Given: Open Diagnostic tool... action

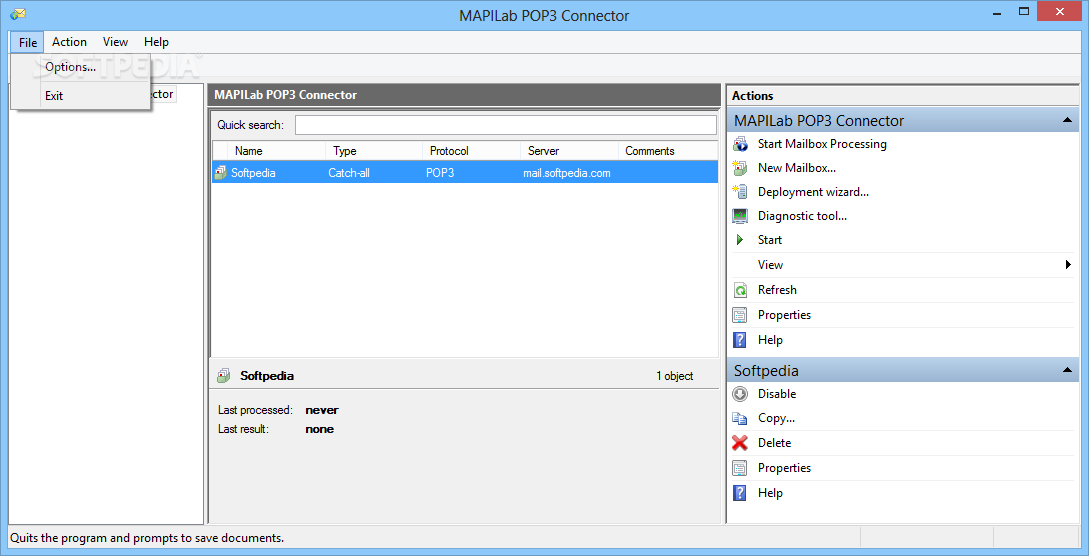Looking at the screenshot, I should 802,216.
